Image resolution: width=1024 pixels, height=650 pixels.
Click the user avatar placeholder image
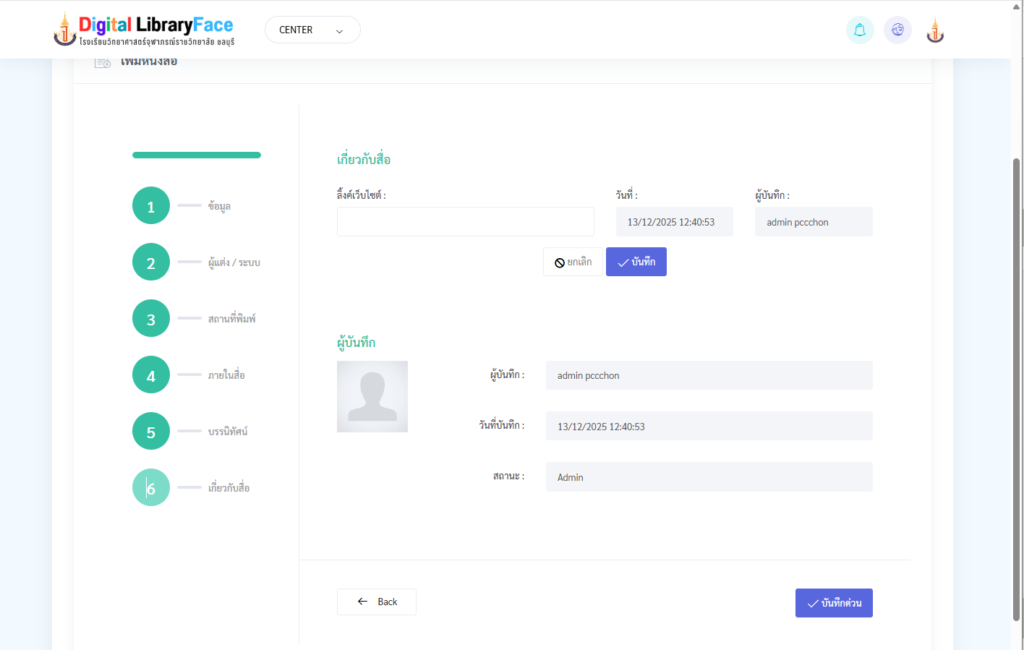(372, 397)
